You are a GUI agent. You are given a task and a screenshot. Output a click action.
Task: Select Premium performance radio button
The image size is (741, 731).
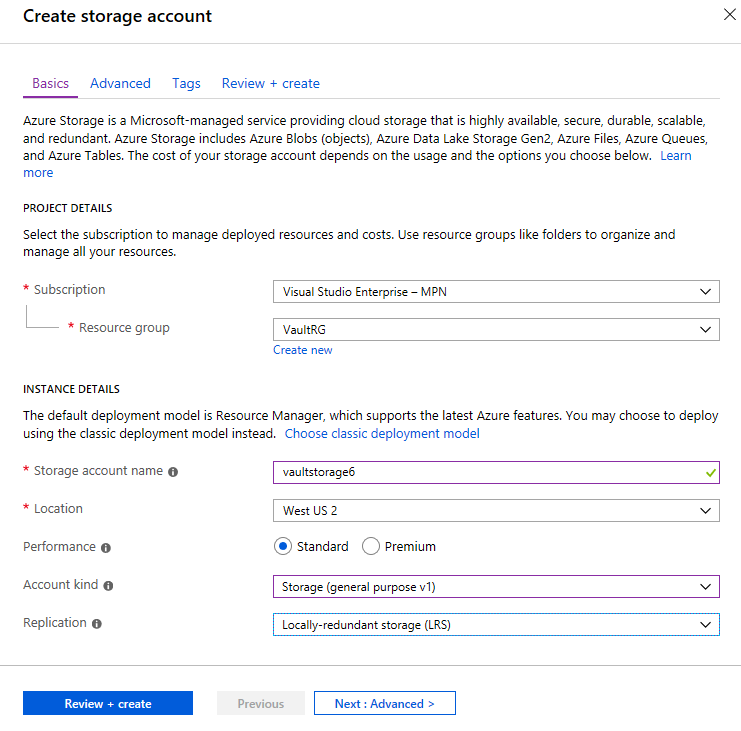click(x=371, y=546)
